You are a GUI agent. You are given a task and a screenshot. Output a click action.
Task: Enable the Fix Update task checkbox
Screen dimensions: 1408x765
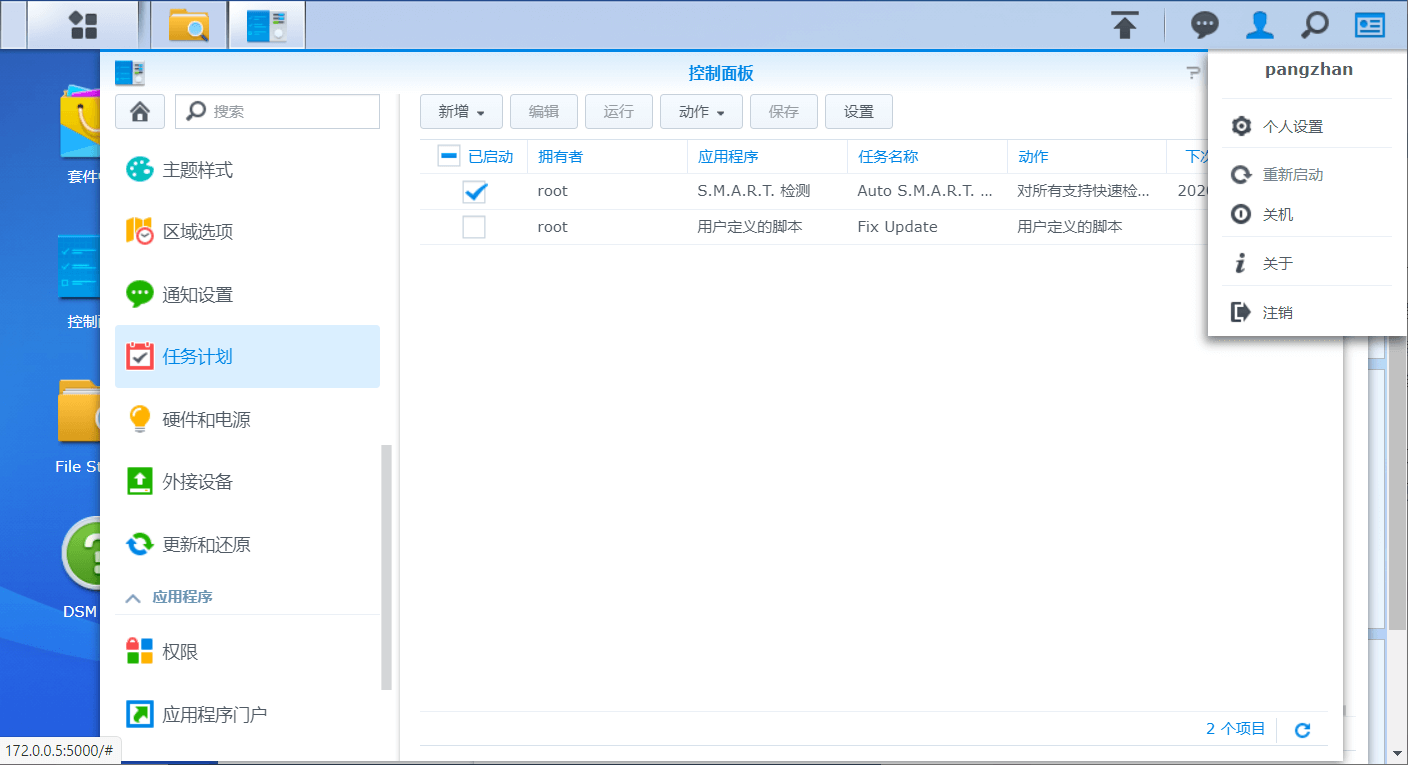pos(474,227)
